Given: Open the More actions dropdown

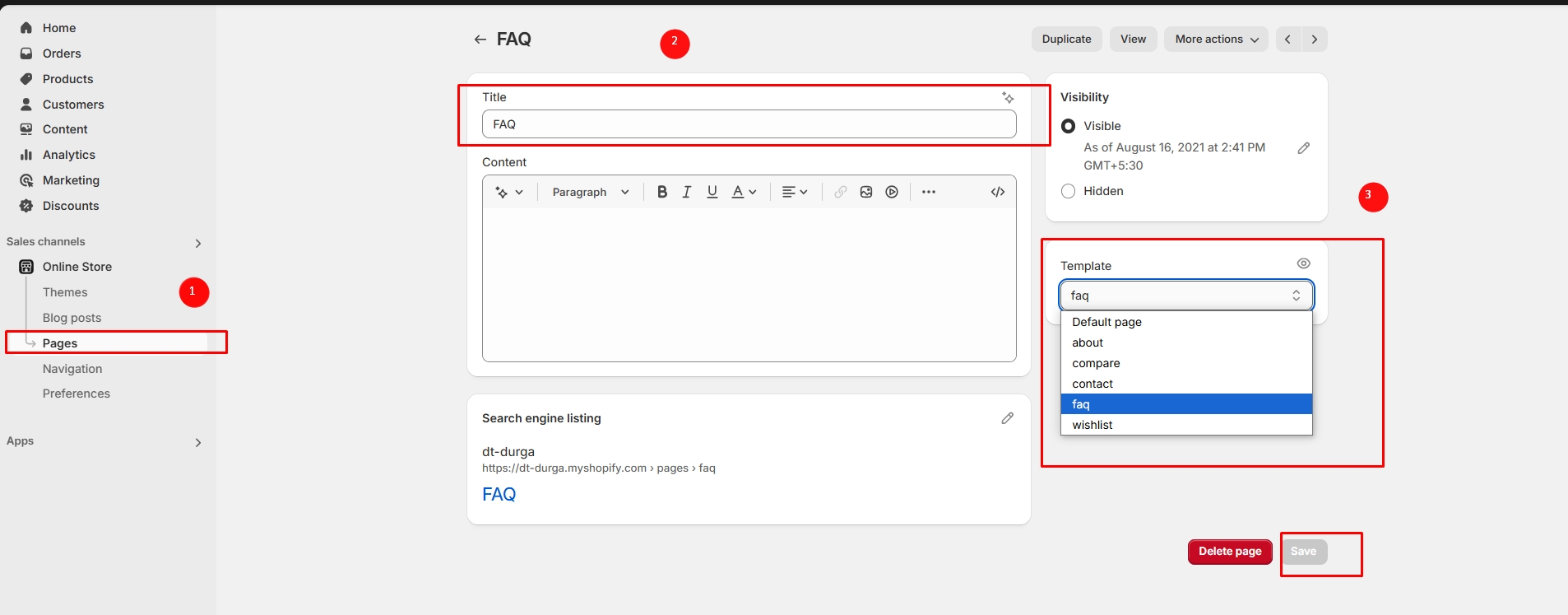Looking at the screenshot, I should (x=1216, y=40).
